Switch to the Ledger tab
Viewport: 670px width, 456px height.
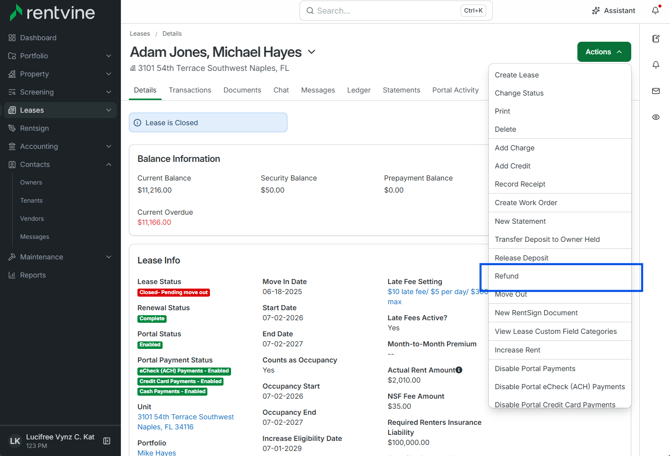tap(359, 90)
